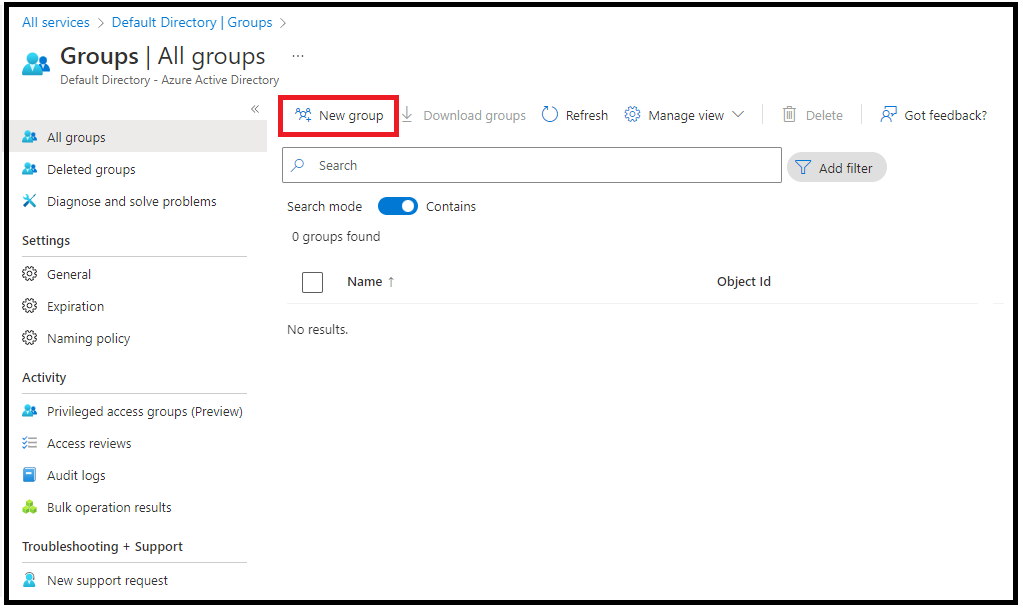Image resolution: width=1023 pixels, height=611 pixels.
Task: Open the ellipsis more options menu
Action: point(298,56)
